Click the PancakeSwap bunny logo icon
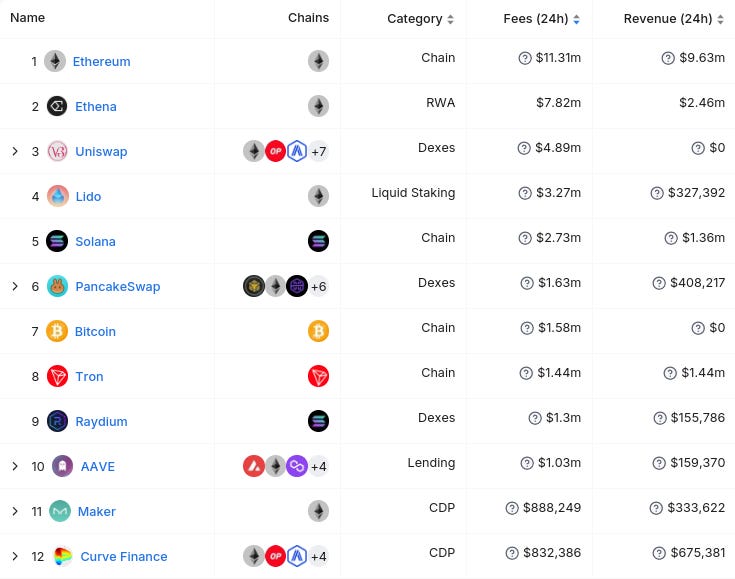735x579 pixels. [x=57, y=286]
